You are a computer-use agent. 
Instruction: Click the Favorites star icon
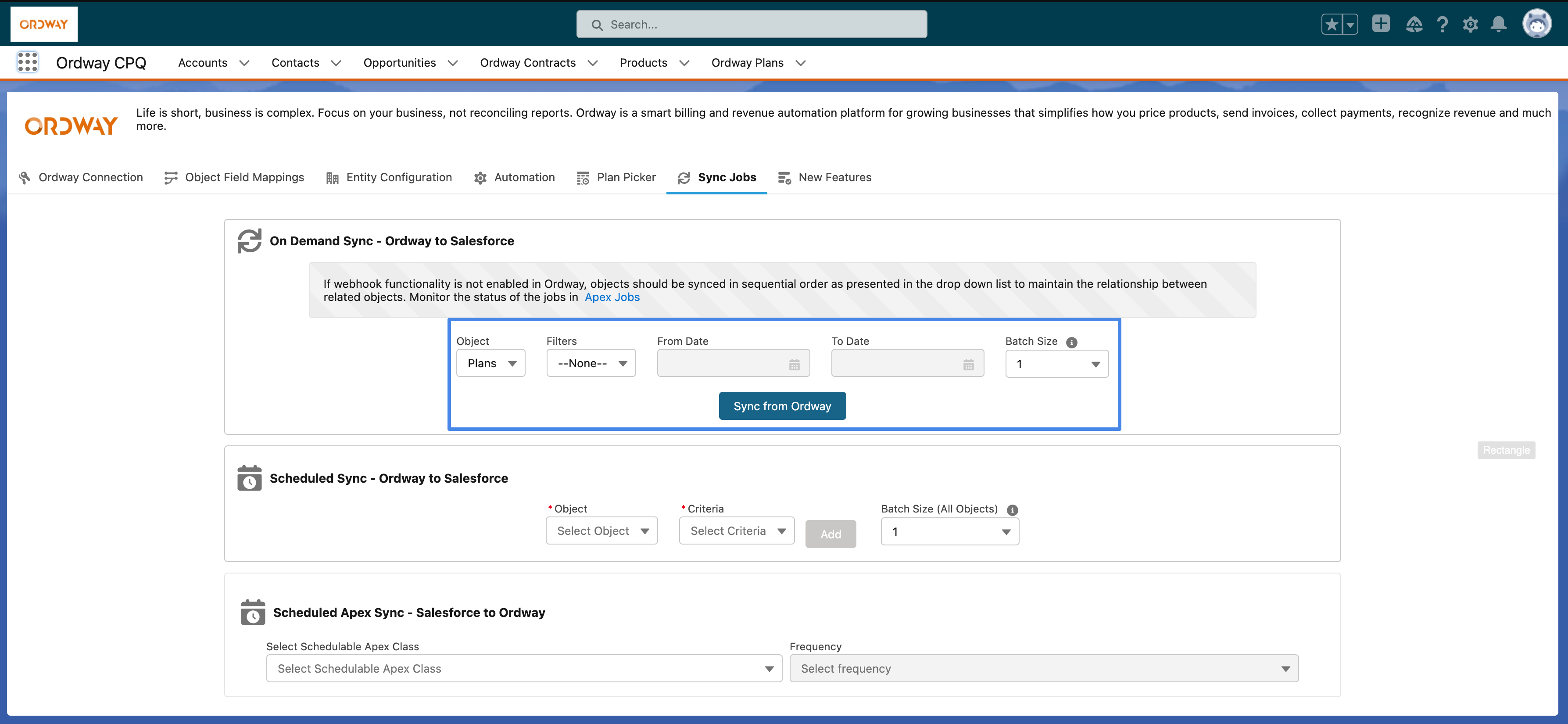1331,25
